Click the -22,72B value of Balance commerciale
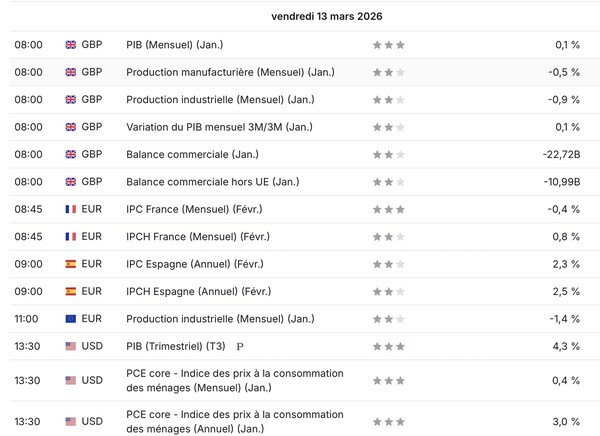This screenshot has height=436, width=600. (561, 155)
